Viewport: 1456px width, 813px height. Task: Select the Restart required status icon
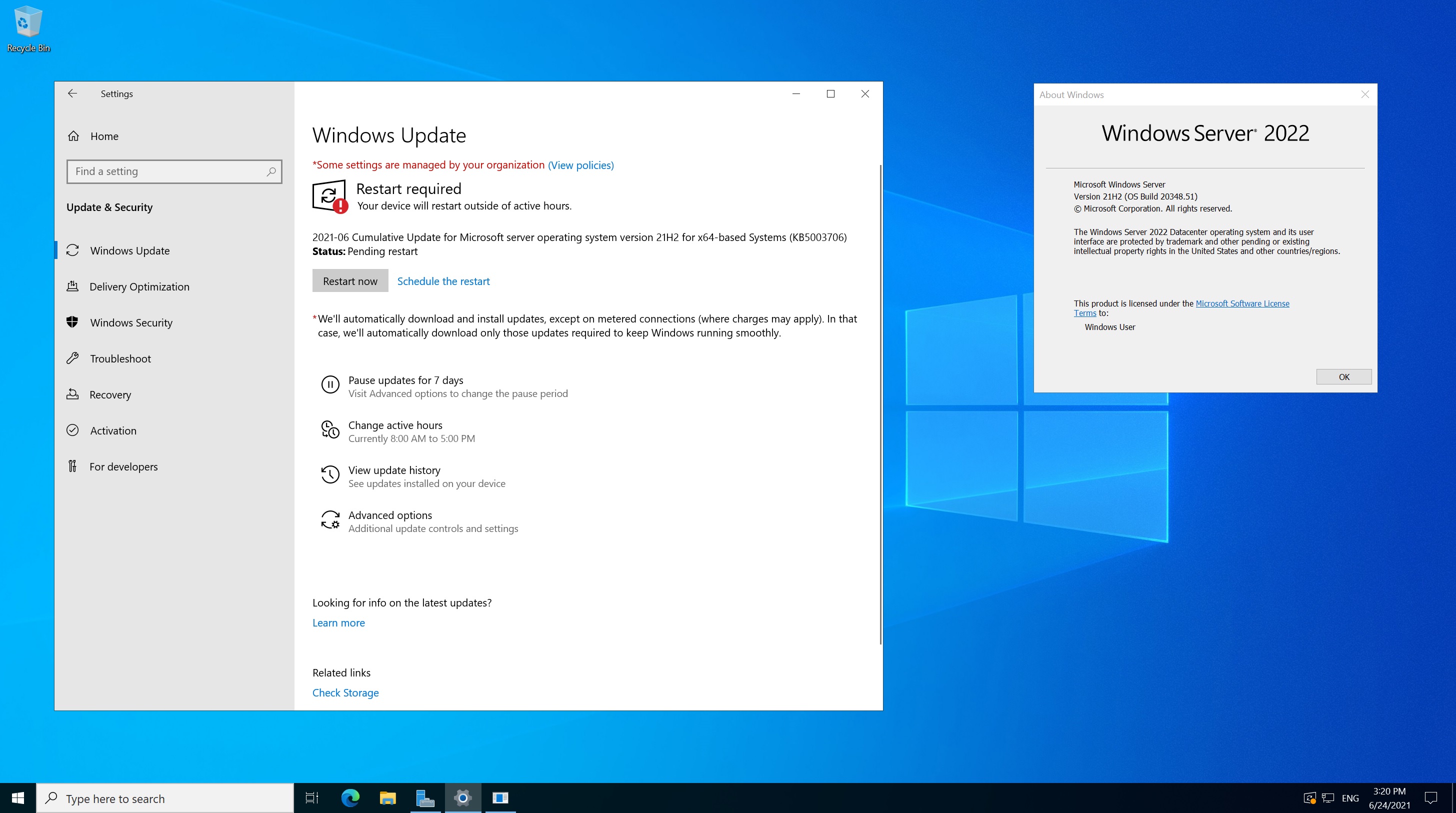[329, 196]
